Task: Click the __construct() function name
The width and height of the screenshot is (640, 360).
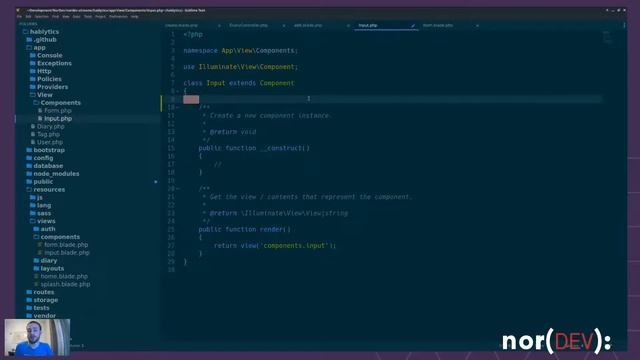Action: pyautogui.click(x=285, y=148)
